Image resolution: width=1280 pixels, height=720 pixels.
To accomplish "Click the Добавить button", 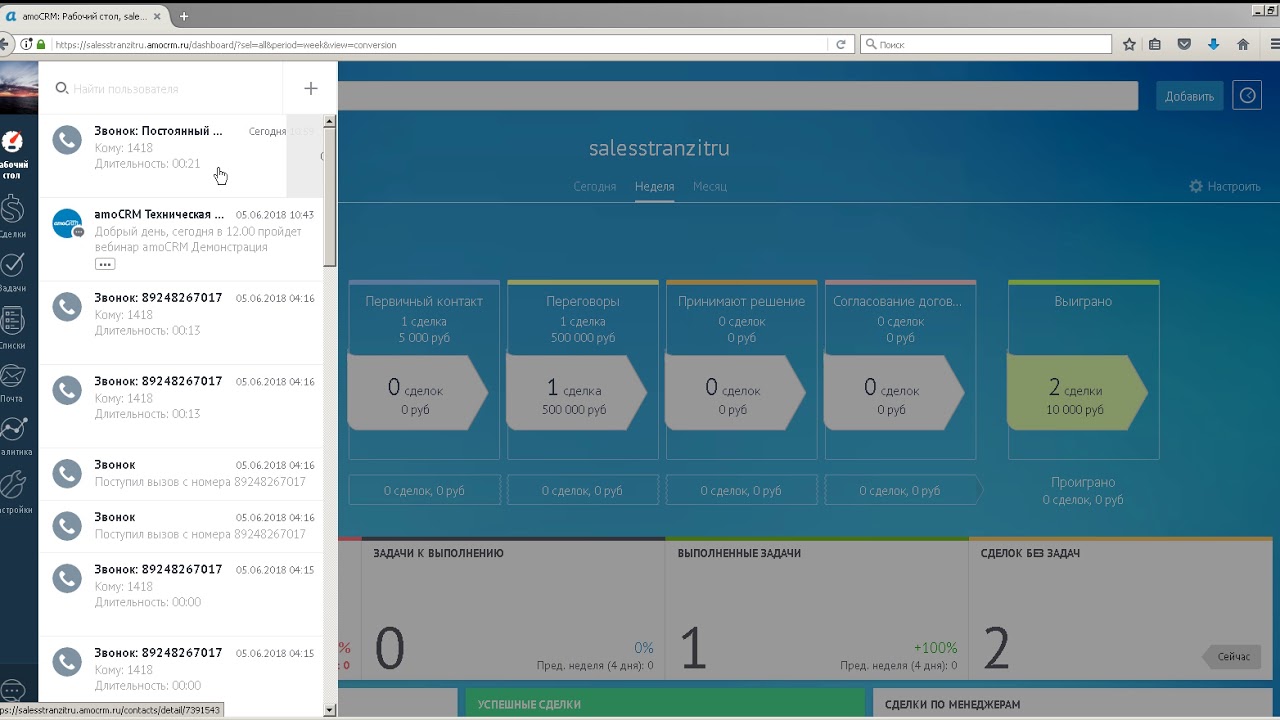I will tap(1189, 96).
